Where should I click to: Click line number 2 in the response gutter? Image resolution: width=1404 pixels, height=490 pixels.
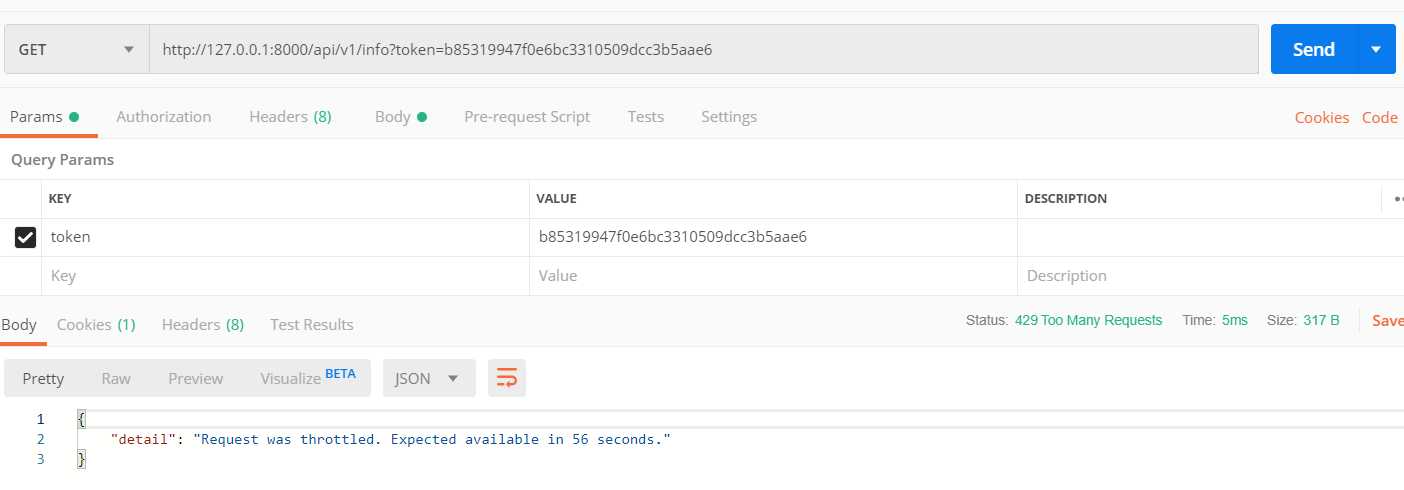40,439
